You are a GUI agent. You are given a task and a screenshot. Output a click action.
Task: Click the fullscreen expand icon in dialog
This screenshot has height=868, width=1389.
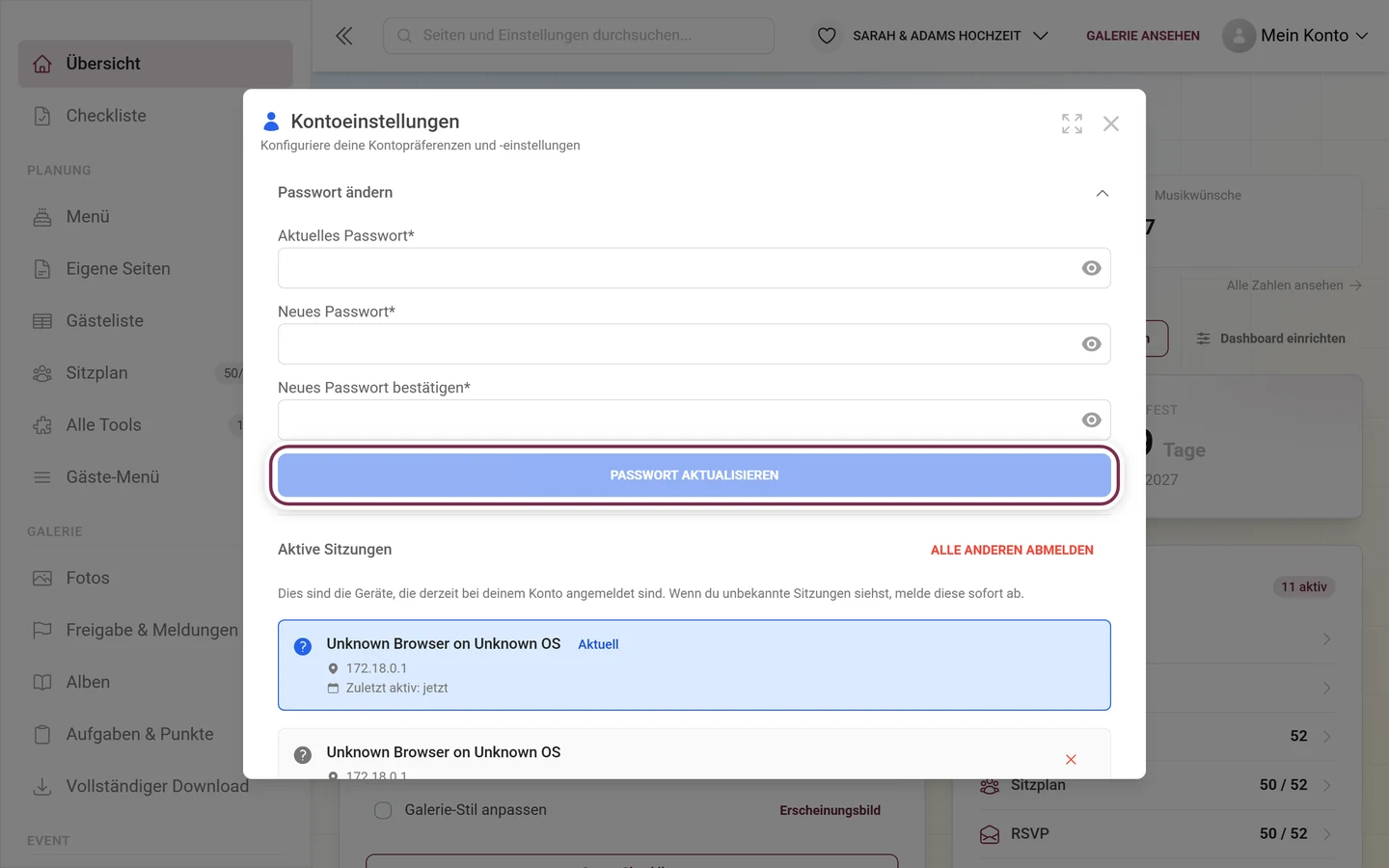point(1072,123)
